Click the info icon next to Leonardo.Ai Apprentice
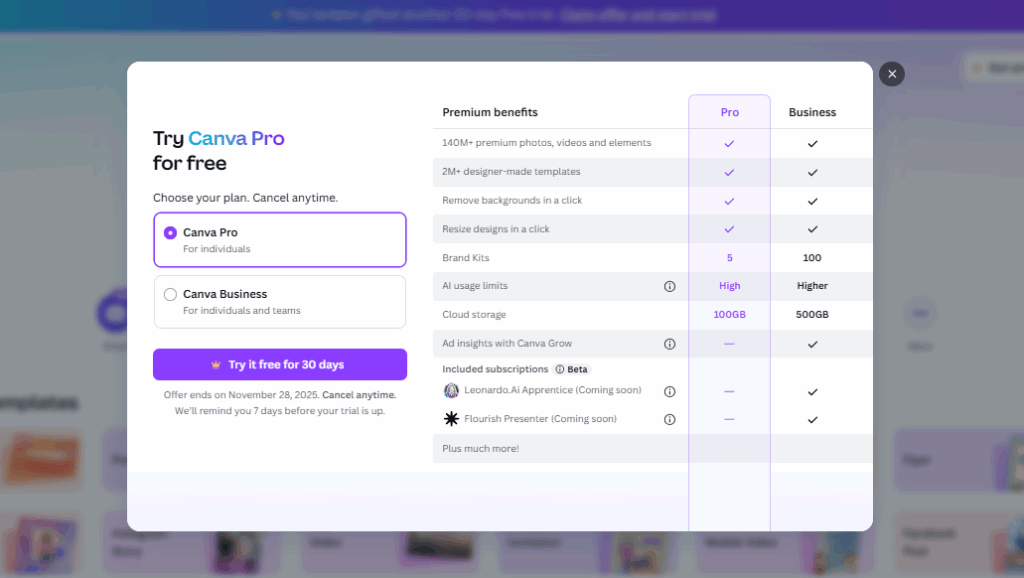Viewport: 1024px width, 578px height. point(669,391)
